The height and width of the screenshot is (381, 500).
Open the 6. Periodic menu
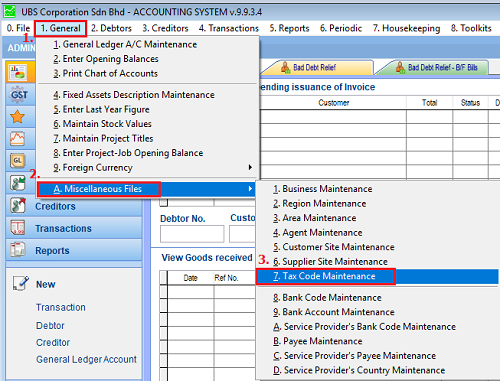(x=341, y=28)
